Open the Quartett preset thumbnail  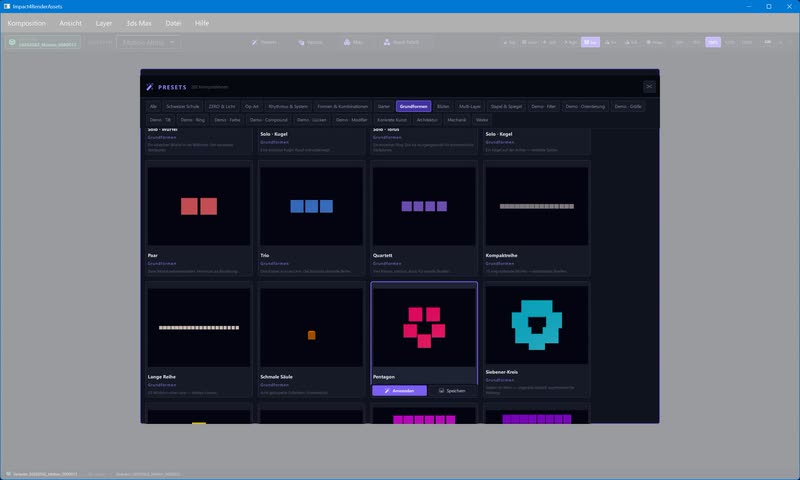(424, 206)
